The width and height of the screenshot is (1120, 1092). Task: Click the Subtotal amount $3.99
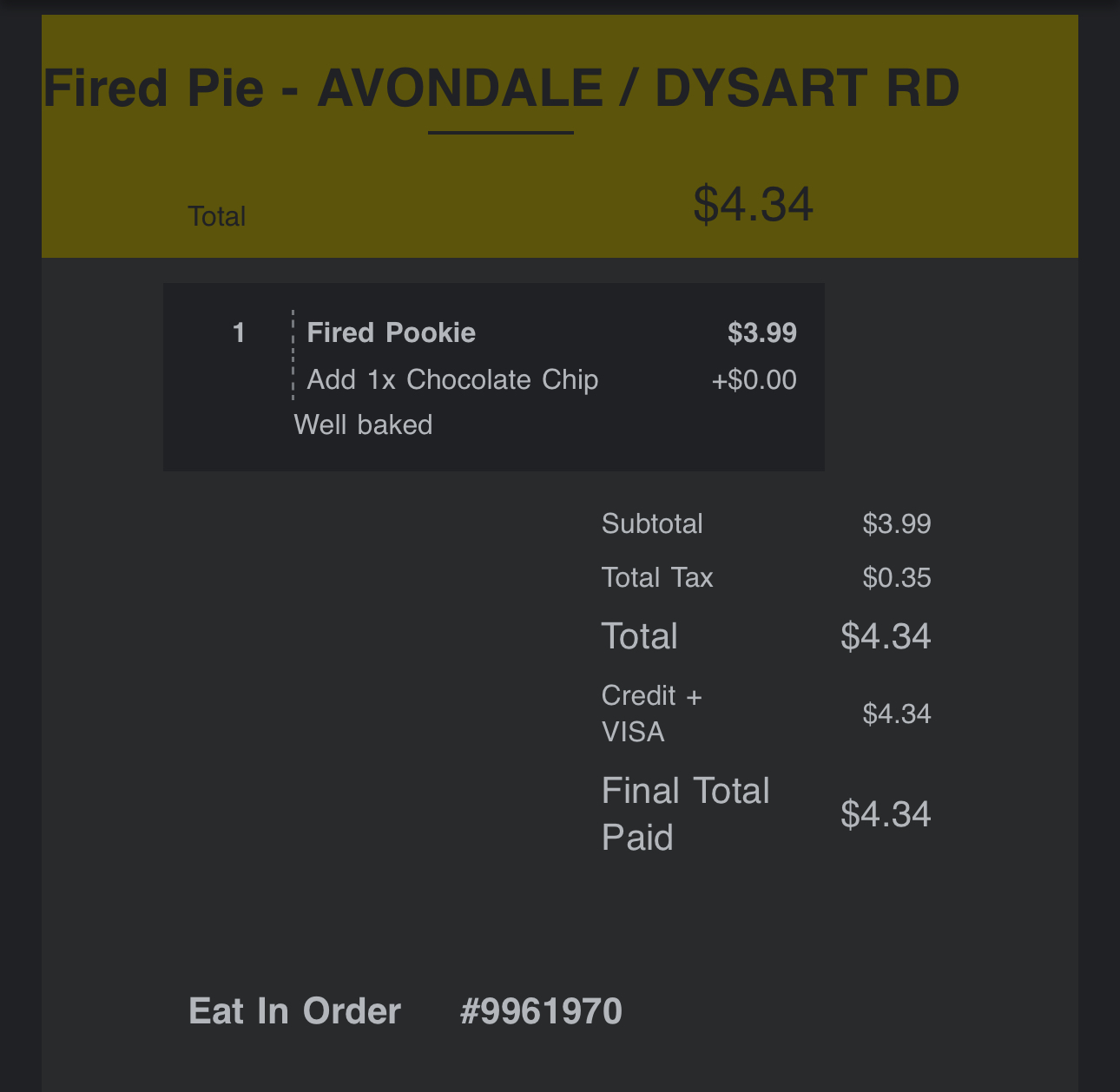point(896,523)
